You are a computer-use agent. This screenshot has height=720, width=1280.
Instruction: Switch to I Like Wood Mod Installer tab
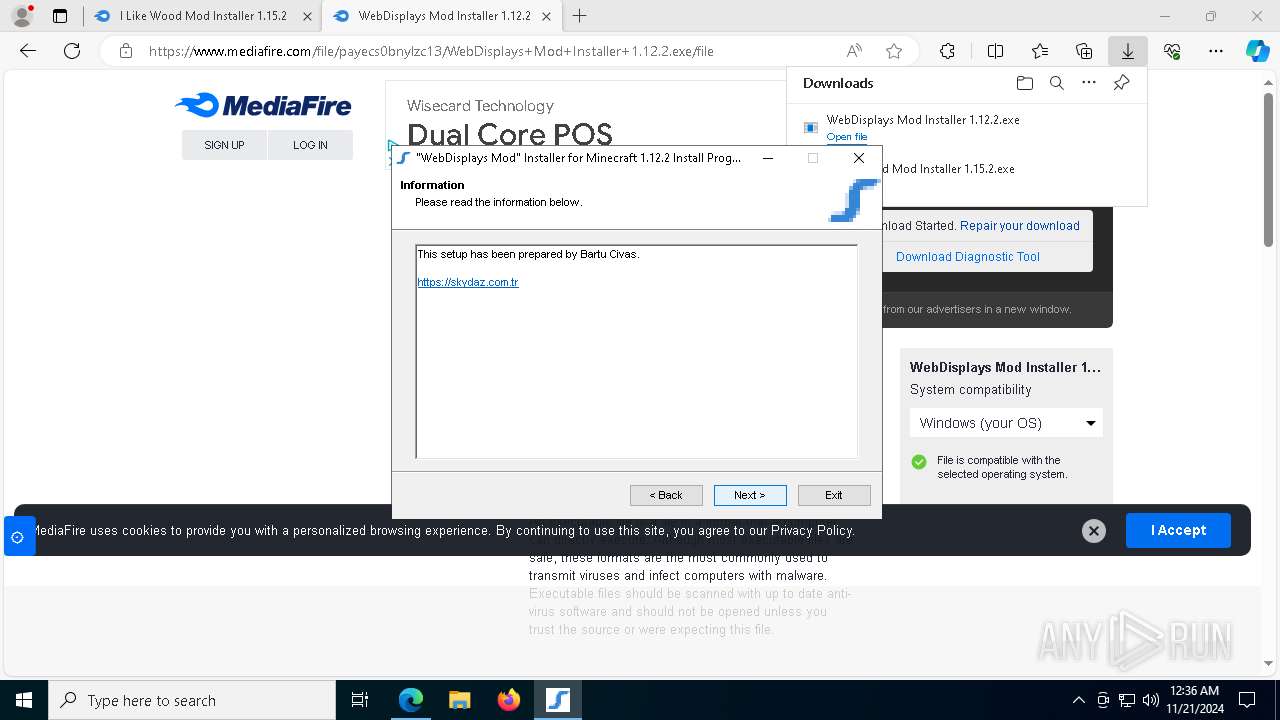pos(203,16)
